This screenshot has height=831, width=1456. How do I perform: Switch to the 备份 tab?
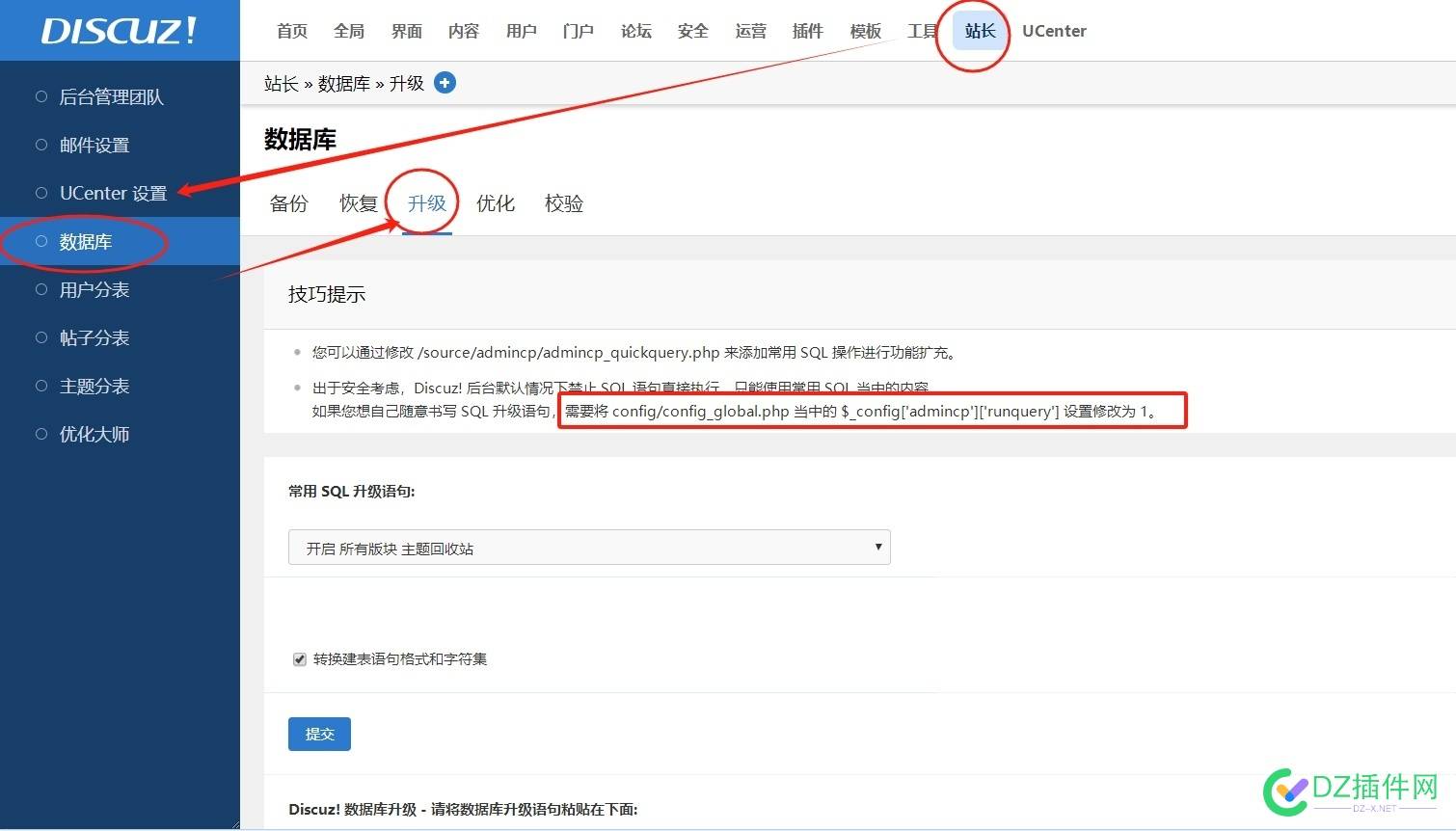(289, 203)
